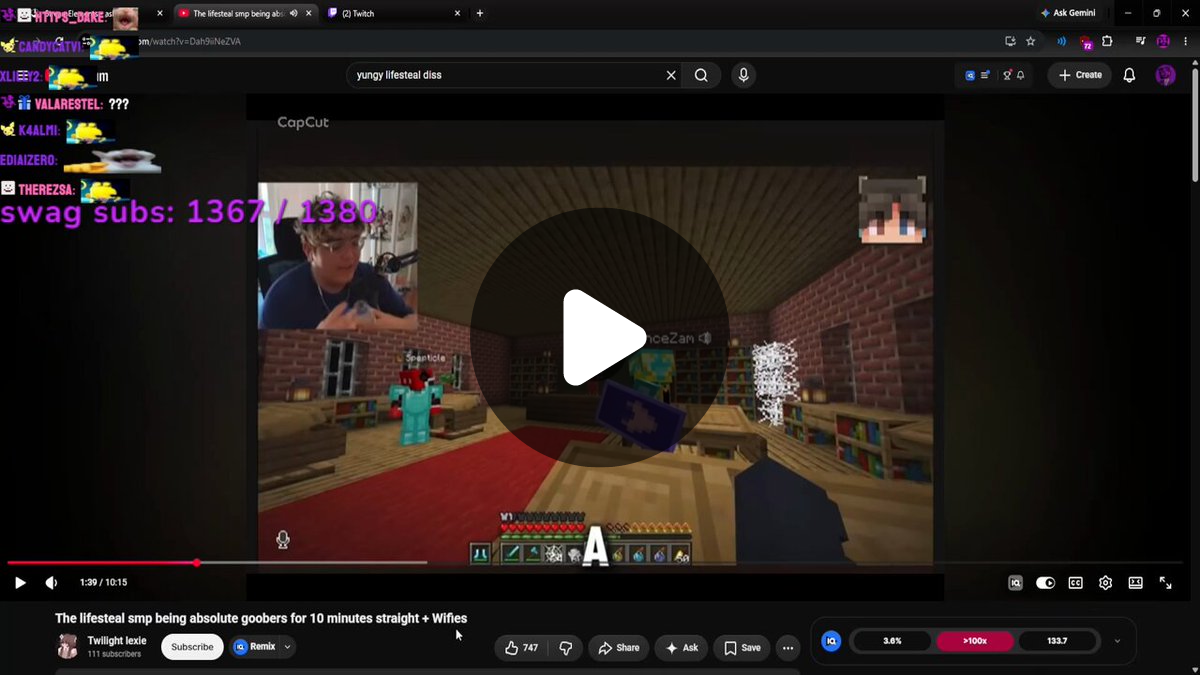
Task: Share the video using the Share button
Action: [618, 648]
